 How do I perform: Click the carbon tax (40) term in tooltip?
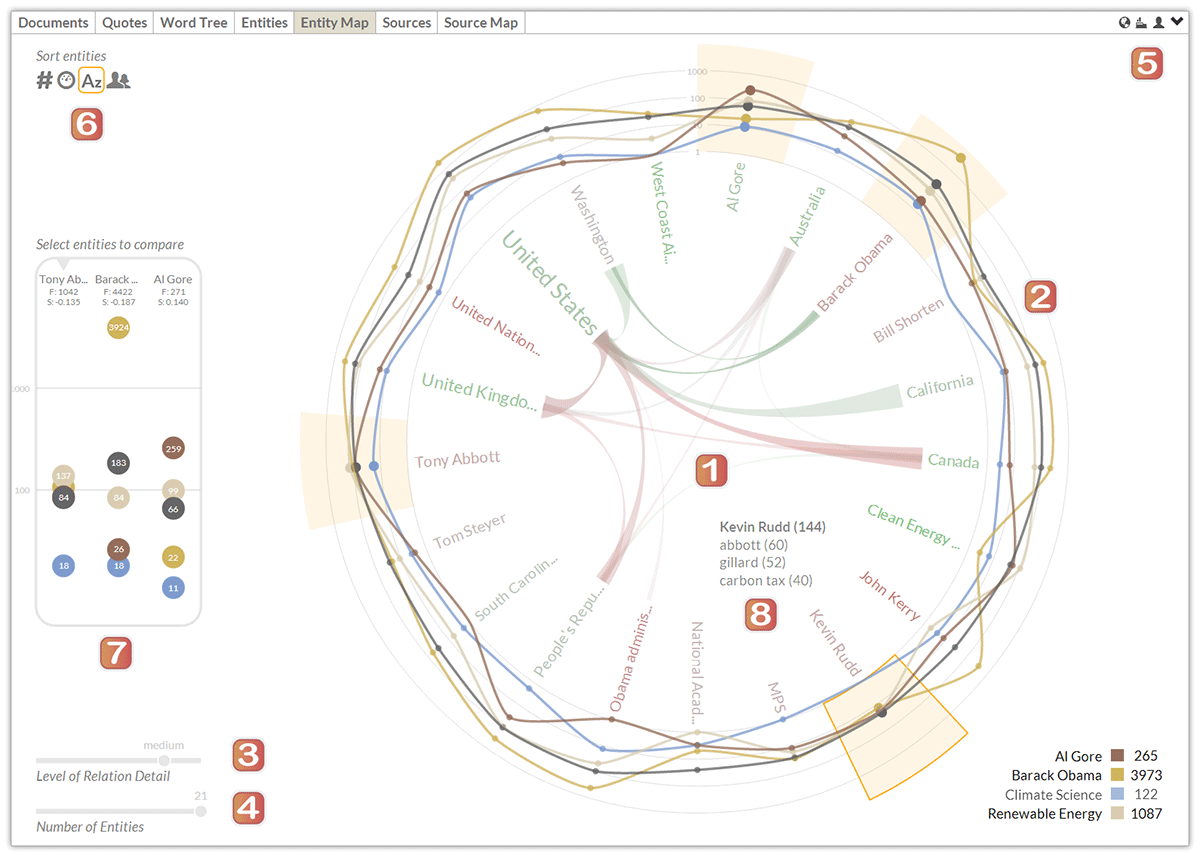pyautogui.click(x=766, y=581)
